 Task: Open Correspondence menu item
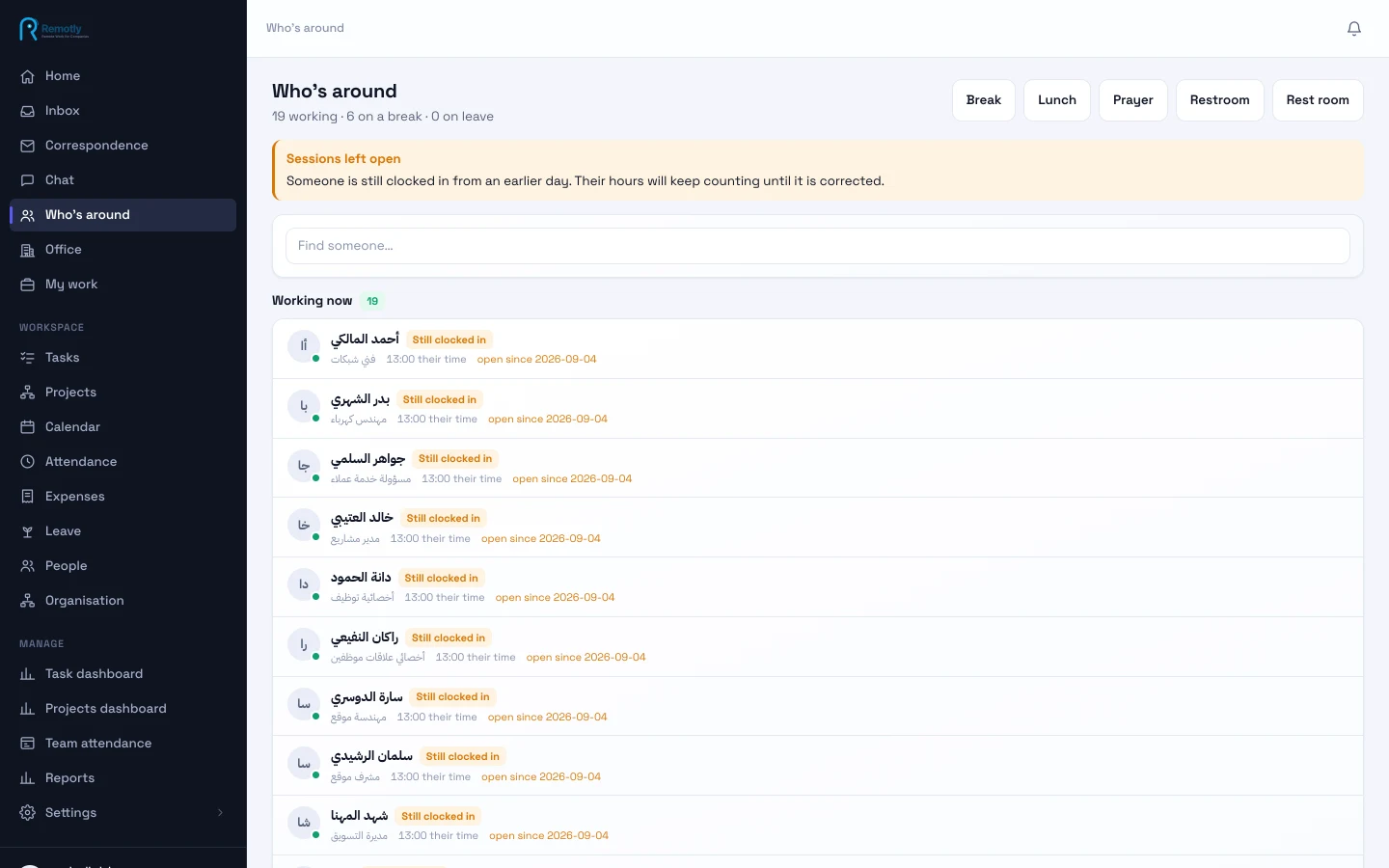(x=123, y=146)
